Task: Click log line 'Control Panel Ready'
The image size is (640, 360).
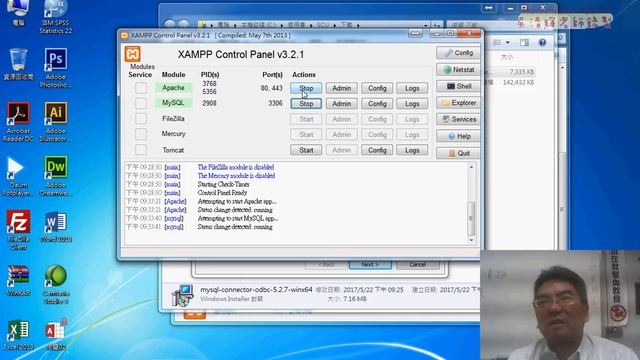Action: pos(222,193)
